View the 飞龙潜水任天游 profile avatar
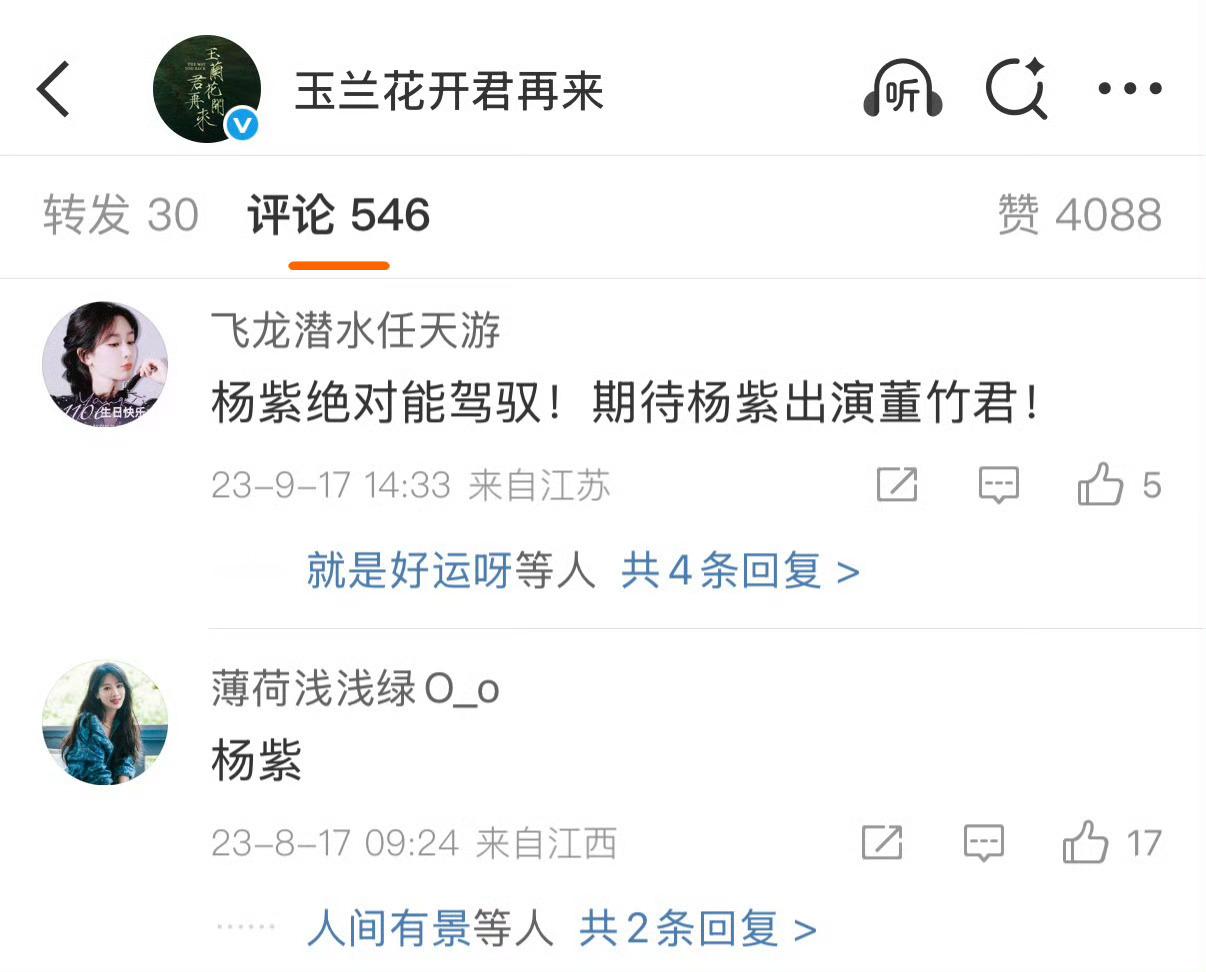Viewport: 1206px width, 972px height. pyautogui.click(x=105, y=364)
